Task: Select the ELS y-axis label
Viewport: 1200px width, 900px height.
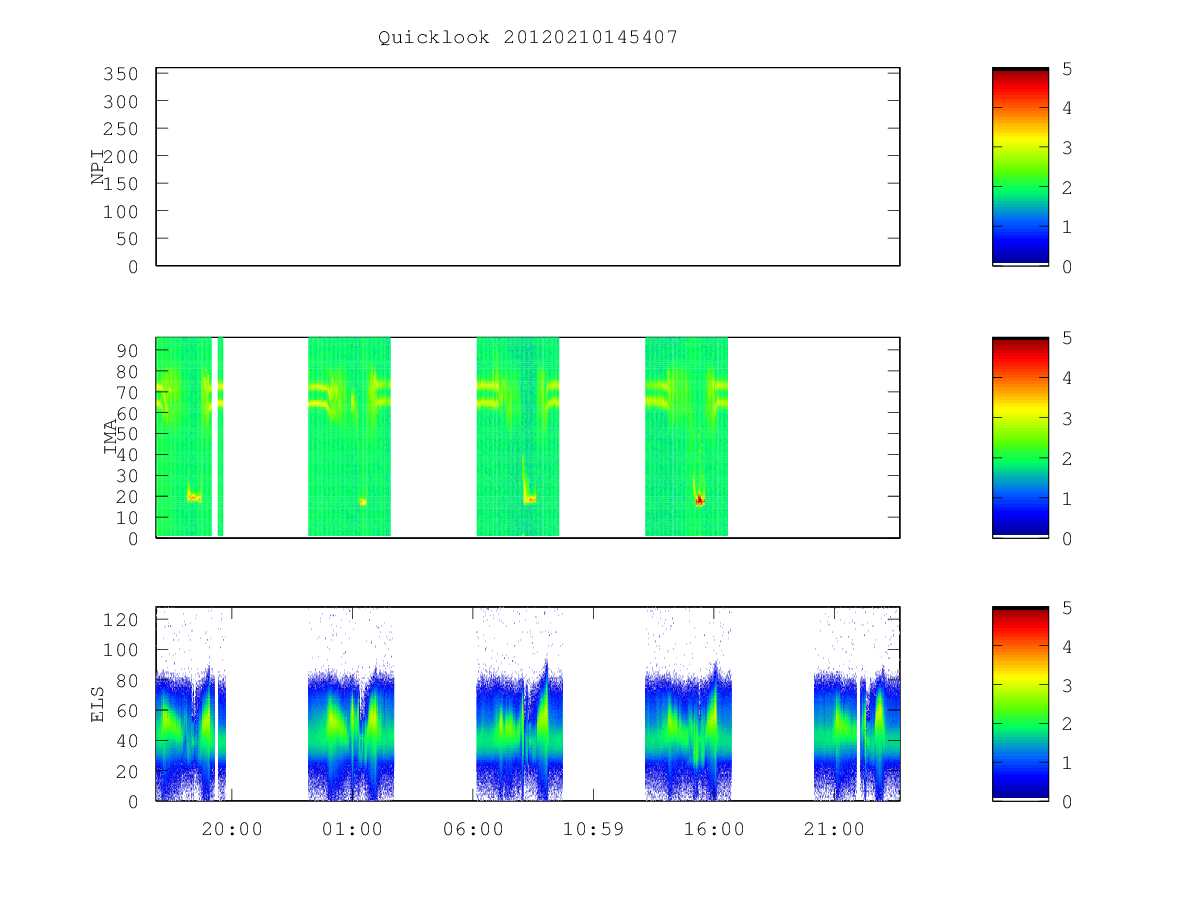Action: coord(98,704)
